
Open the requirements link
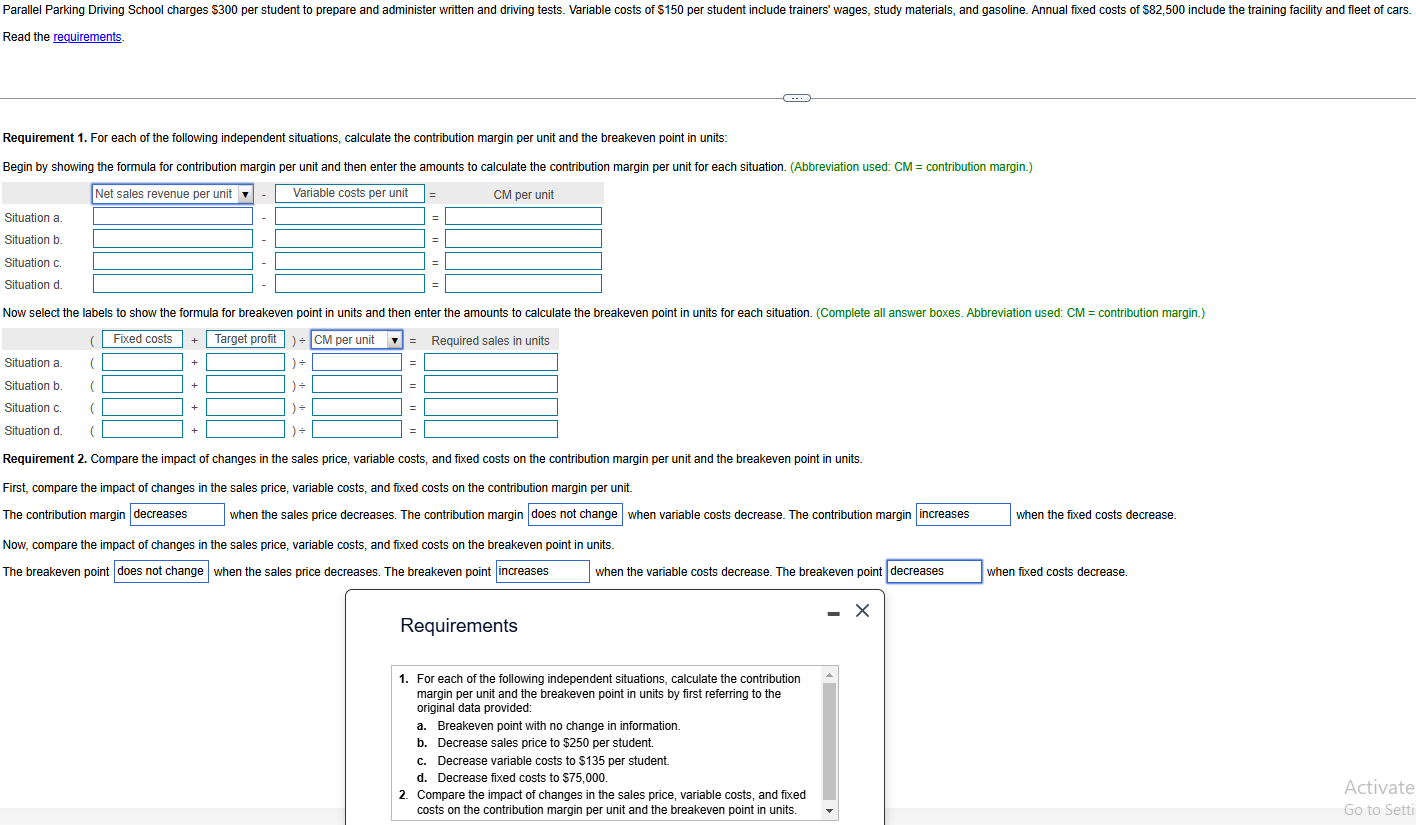coord(88,36)
